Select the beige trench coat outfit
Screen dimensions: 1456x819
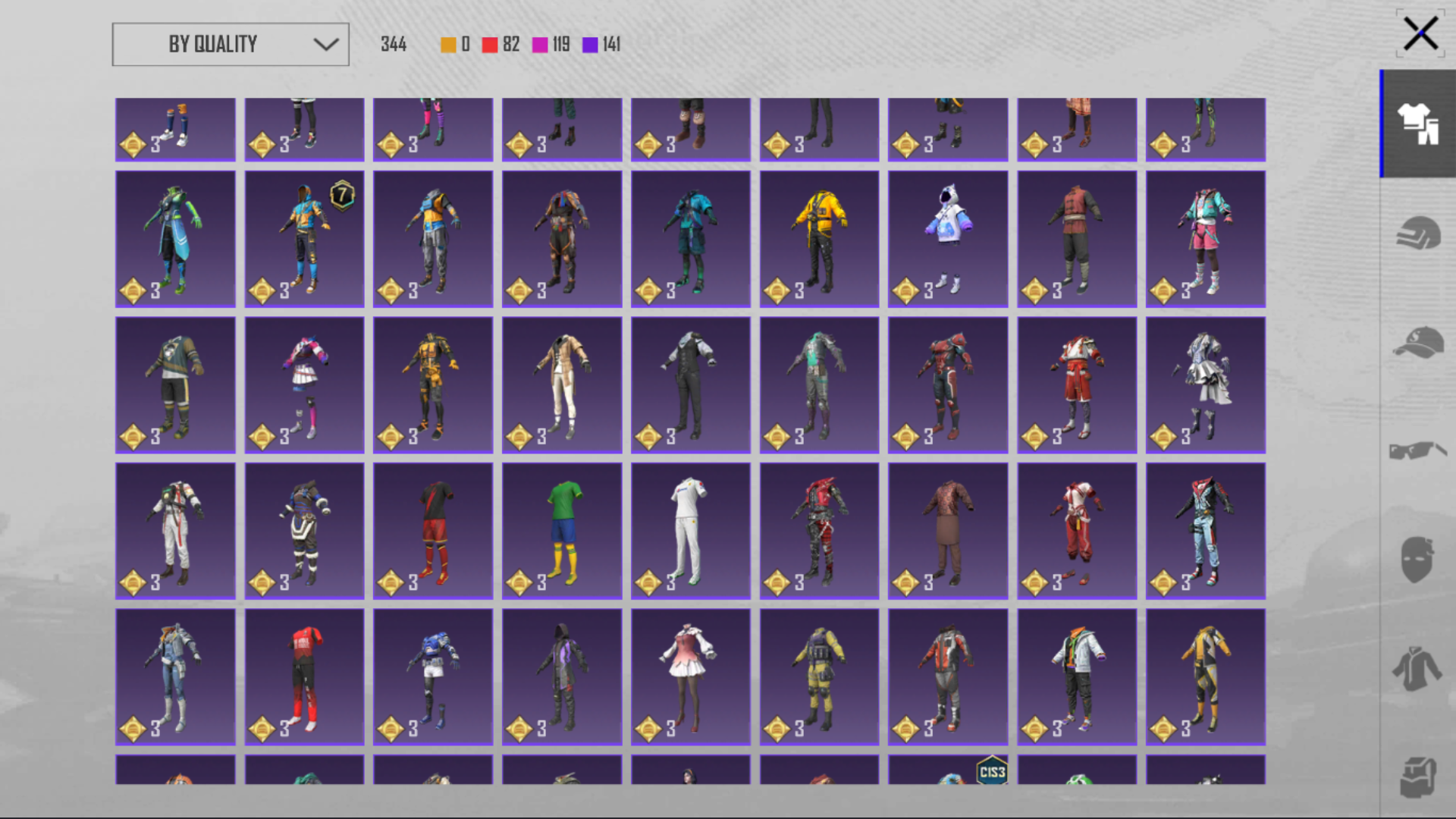coord(562,385)
